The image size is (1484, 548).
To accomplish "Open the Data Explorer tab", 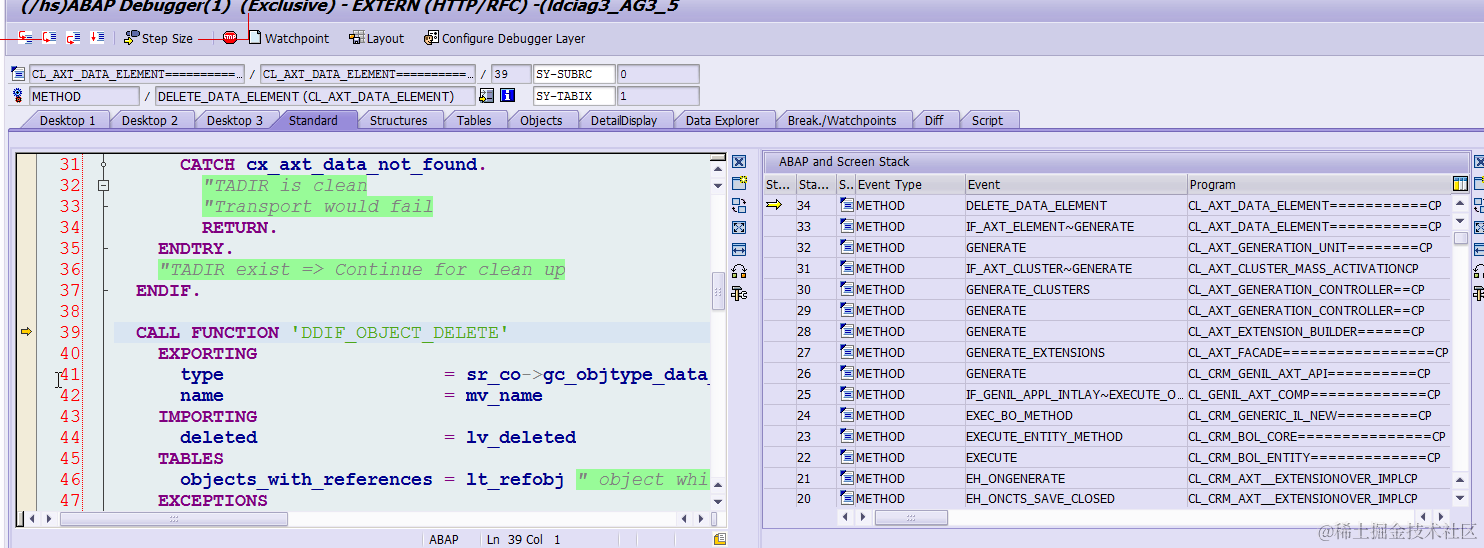I will point(722,120).
